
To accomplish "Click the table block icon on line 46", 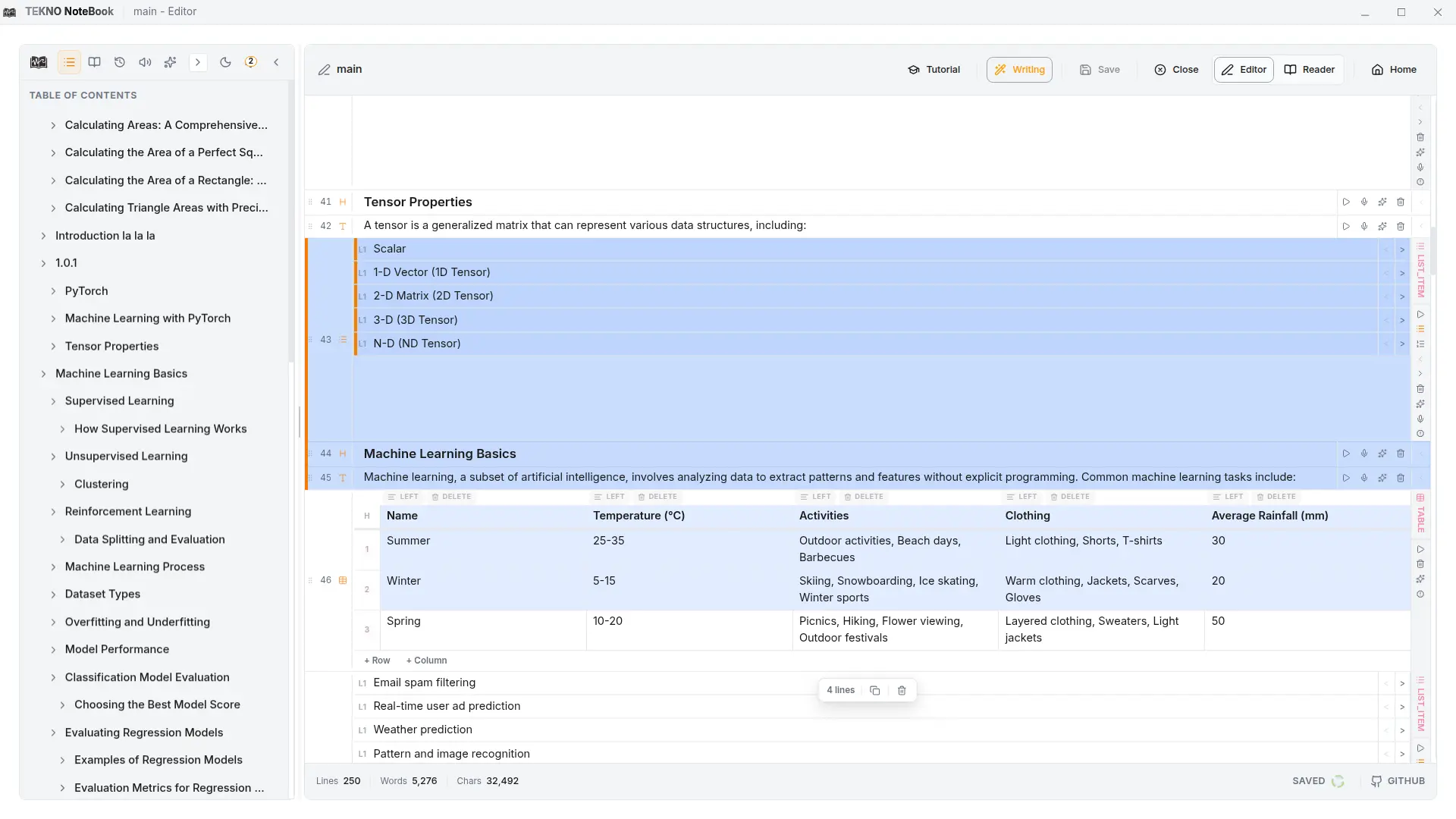I will click(x=343, y=580).
